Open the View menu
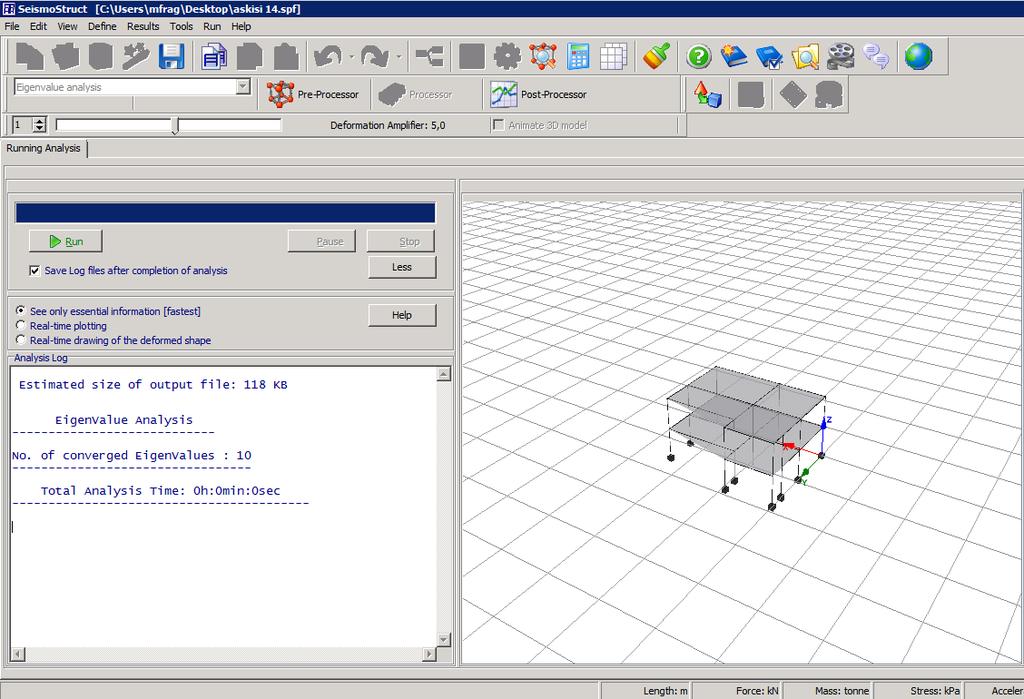This screenshot has height=699, width=1024. click(x=67, y=26)
